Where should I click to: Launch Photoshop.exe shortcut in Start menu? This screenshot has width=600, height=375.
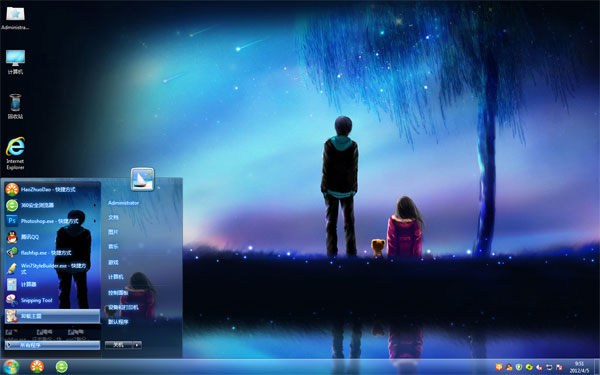pyautogui.click(x=52, y=221)
